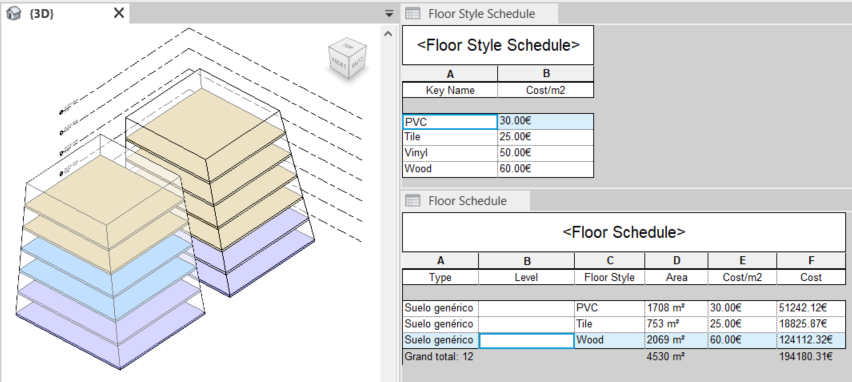This screenshot has width=852, height=382.
Task: Click the 3D view house icon
Action: (x=13, y=14)
